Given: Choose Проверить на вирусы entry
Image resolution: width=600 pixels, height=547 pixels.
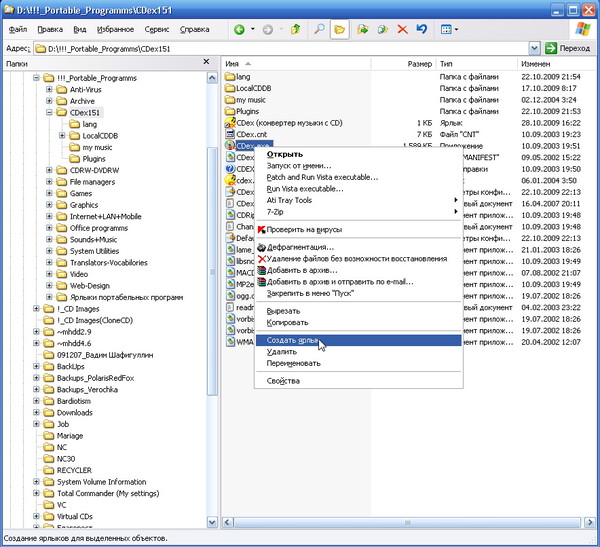Looking at the screenshot, I should click(358, 230).
